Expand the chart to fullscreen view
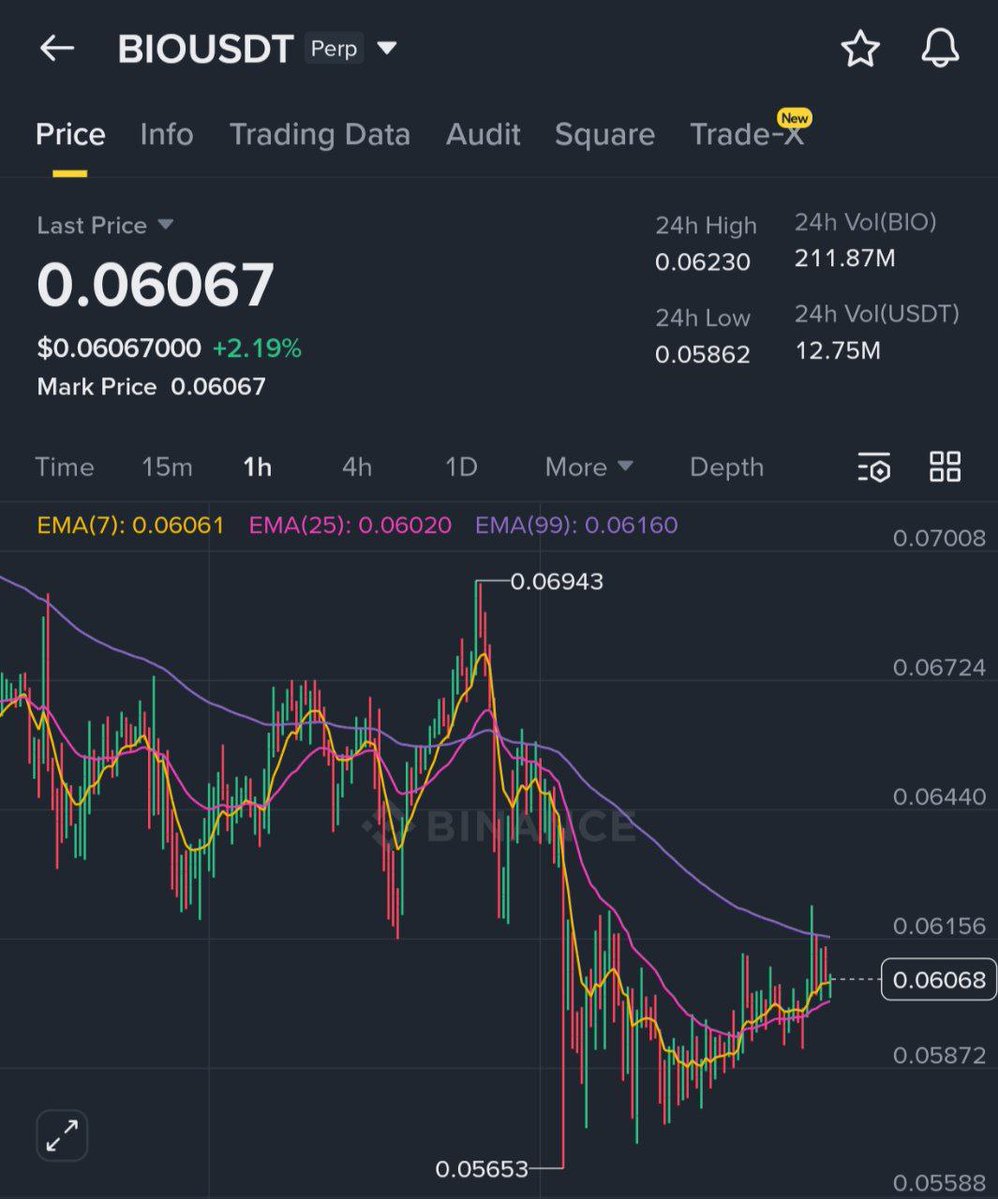Image resolution: width=998 pixels, height=1199 pixels. coord(60,1135)
